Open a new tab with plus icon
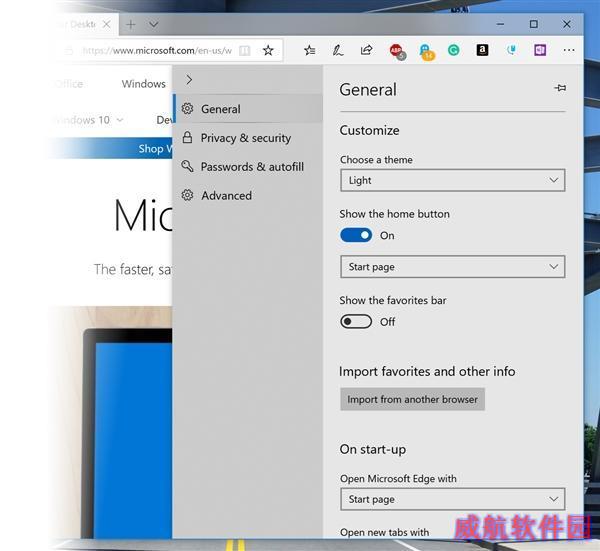This screenshot has width=600, height=551. [x=131, y=25]
